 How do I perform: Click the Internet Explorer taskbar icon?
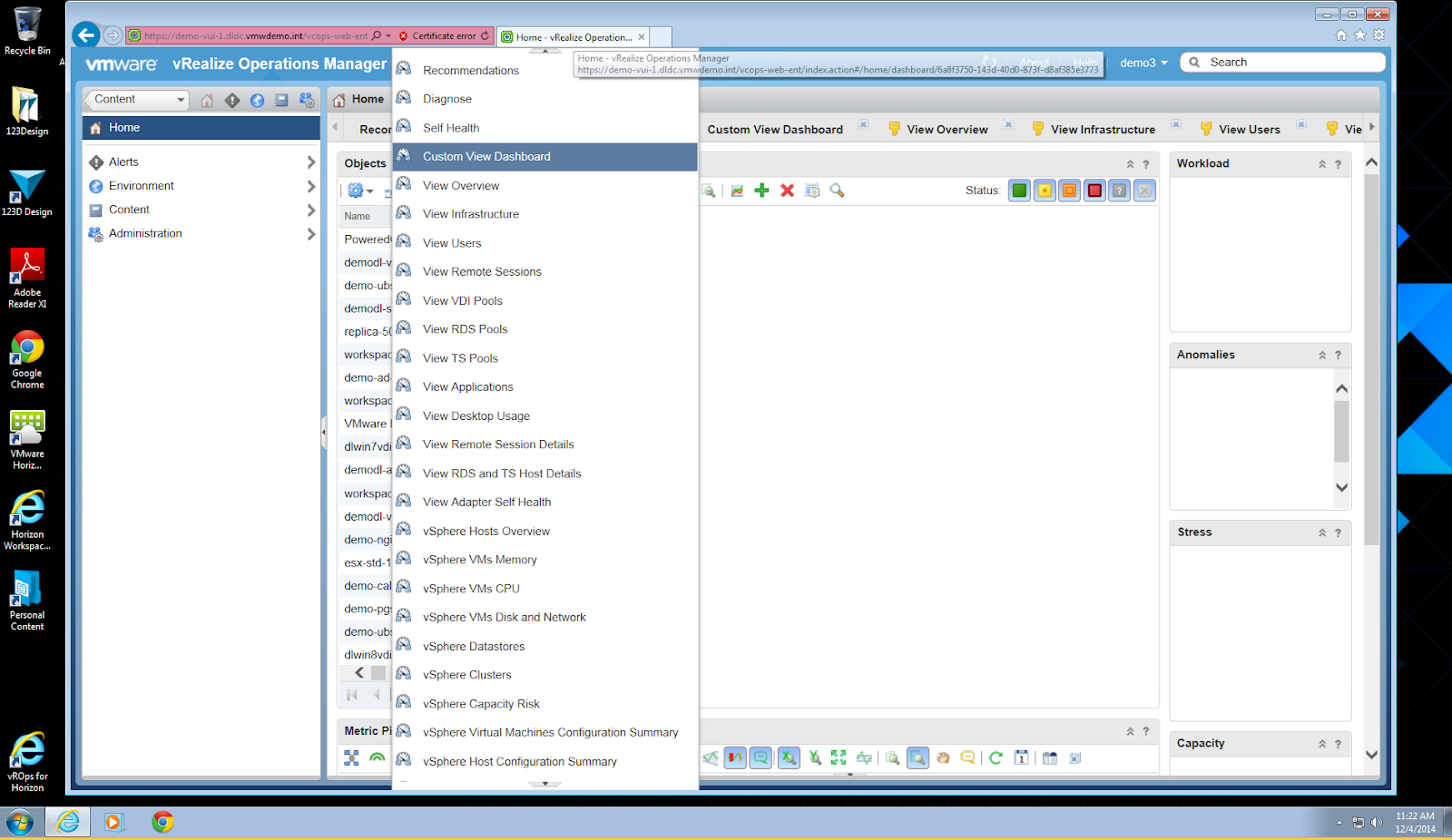(x=68, y=822)
